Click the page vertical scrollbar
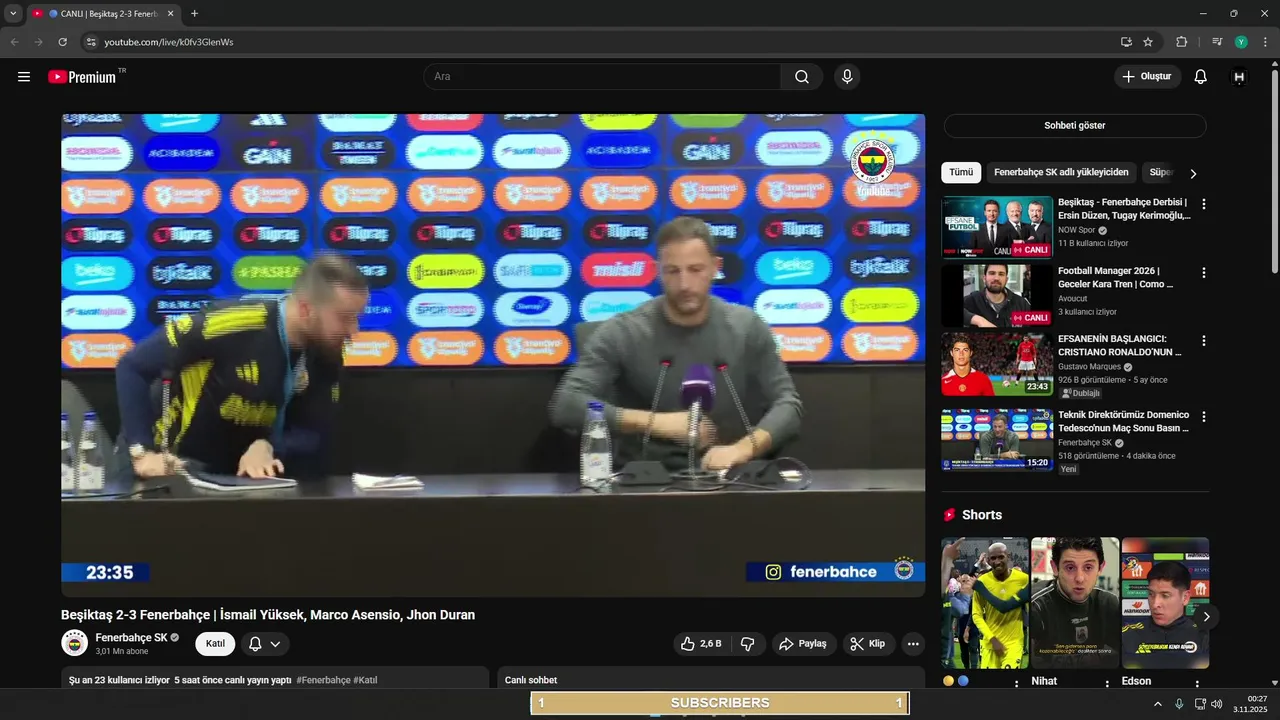 click(x=1274, y=170)
